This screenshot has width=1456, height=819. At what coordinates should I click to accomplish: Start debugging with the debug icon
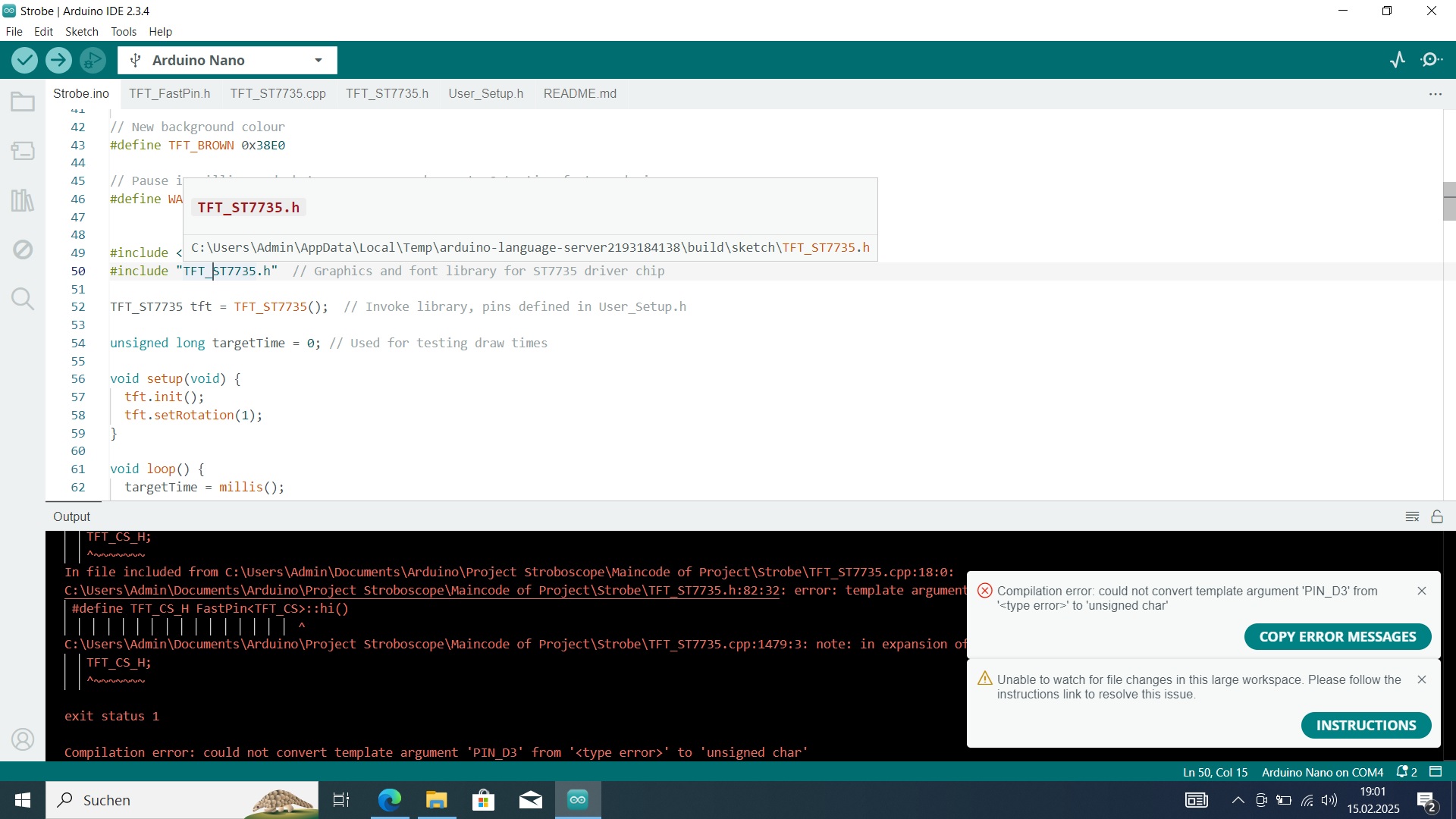click(x=93, y=60)
